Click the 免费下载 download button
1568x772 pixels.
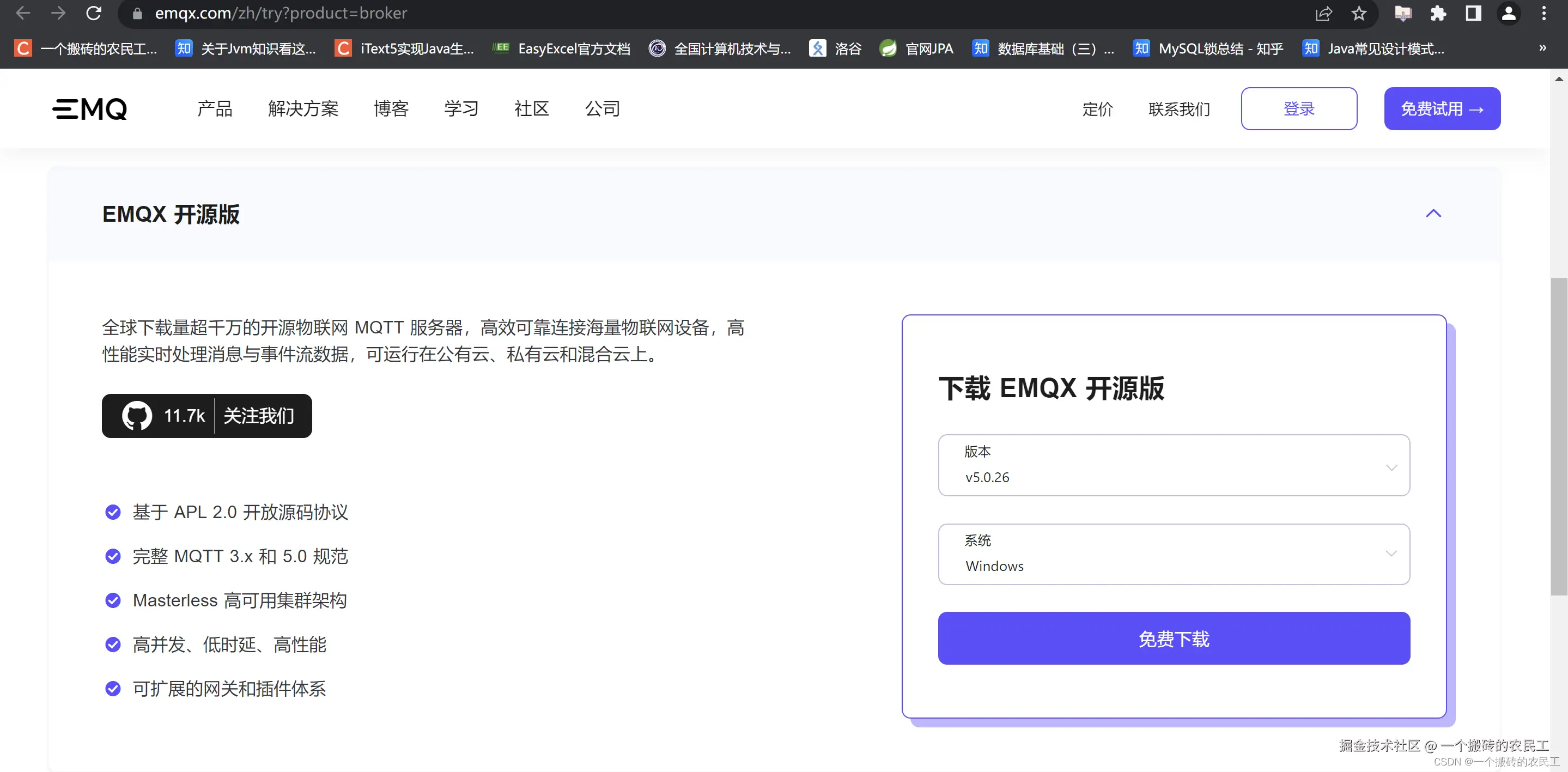click(x=1174, y=638)
